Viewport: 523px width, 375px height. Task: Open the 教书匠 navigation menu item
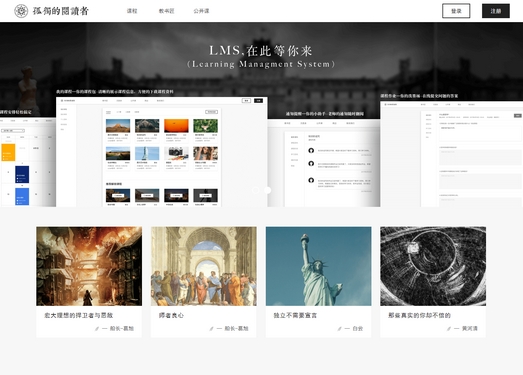click(166, 11)
